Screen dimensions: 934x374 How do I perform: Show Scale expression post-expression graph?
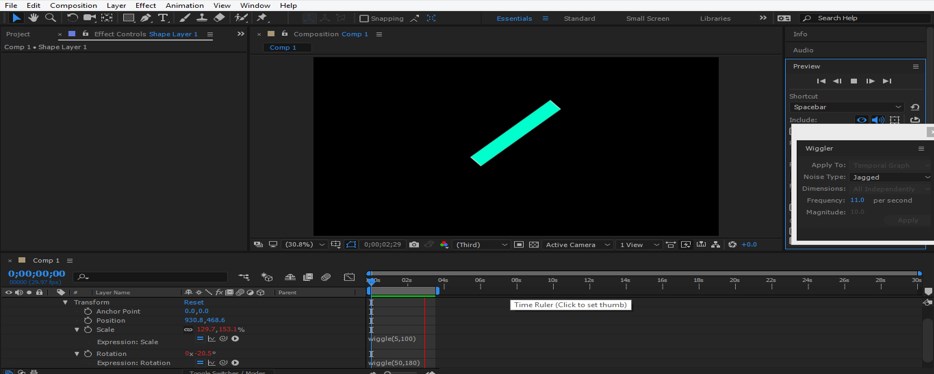coord(211,339)
